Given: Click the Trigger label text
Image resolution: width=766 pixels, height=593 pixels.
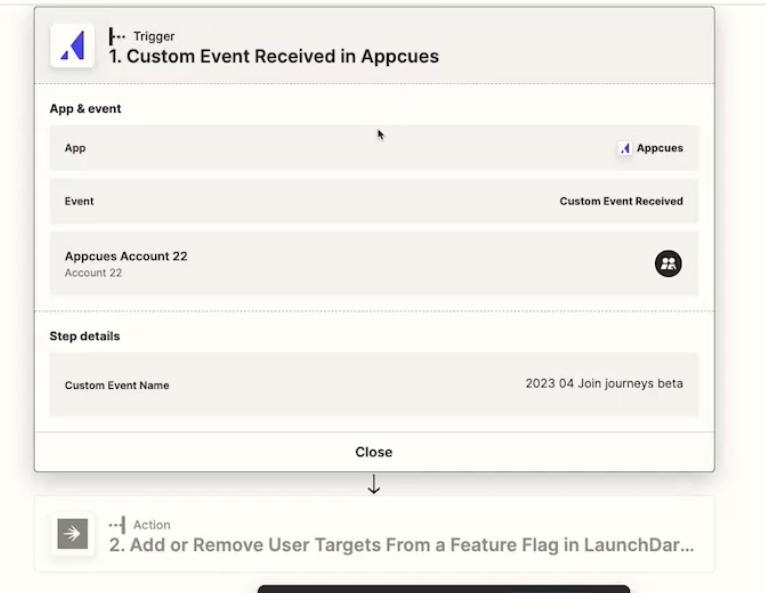Looking at the screenshot, I should 154,37.
